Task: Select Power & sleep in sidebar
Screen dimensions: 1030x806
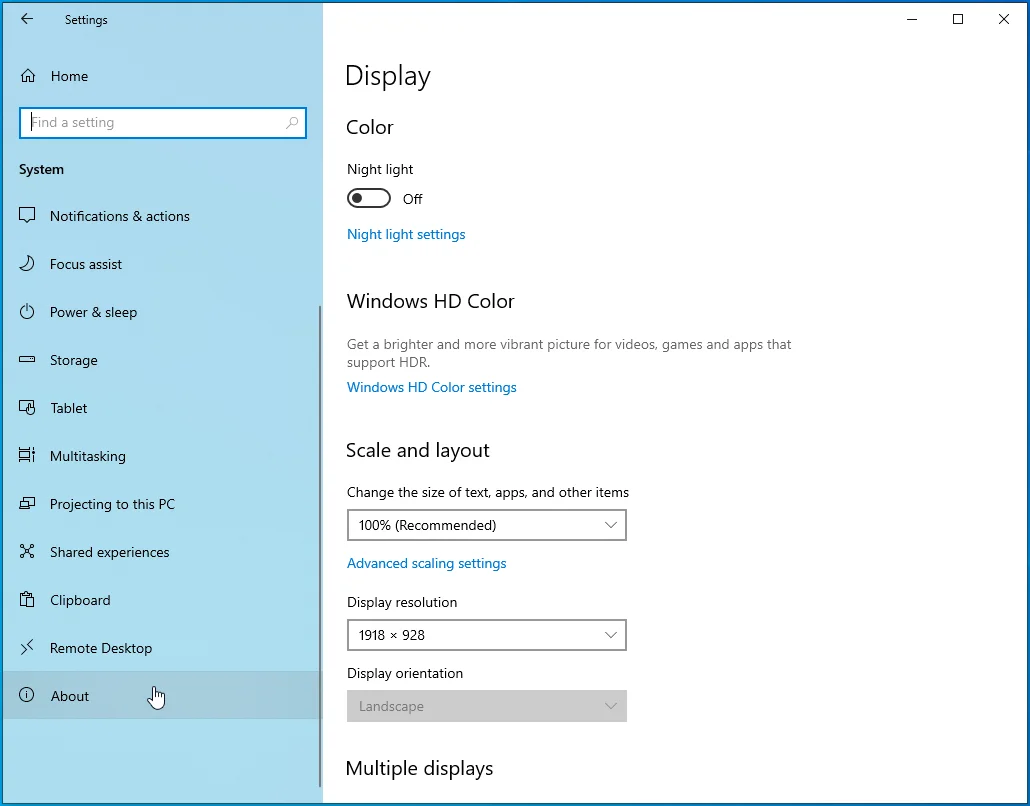Action: pyautogui.click(x=161, y=312)
